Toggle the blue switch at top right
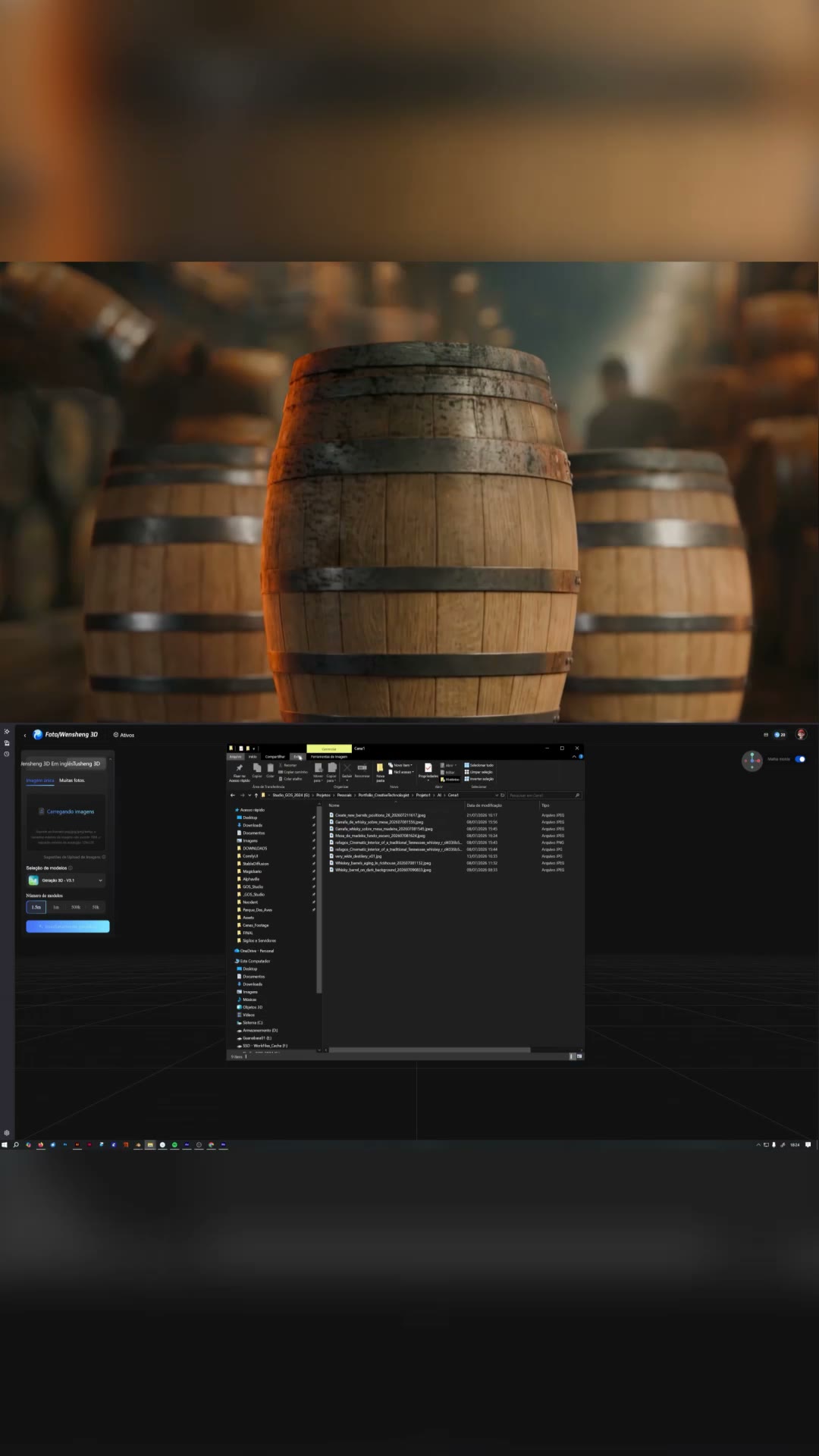The height and width of the screenshot is (1456, 819). point(800,759)
